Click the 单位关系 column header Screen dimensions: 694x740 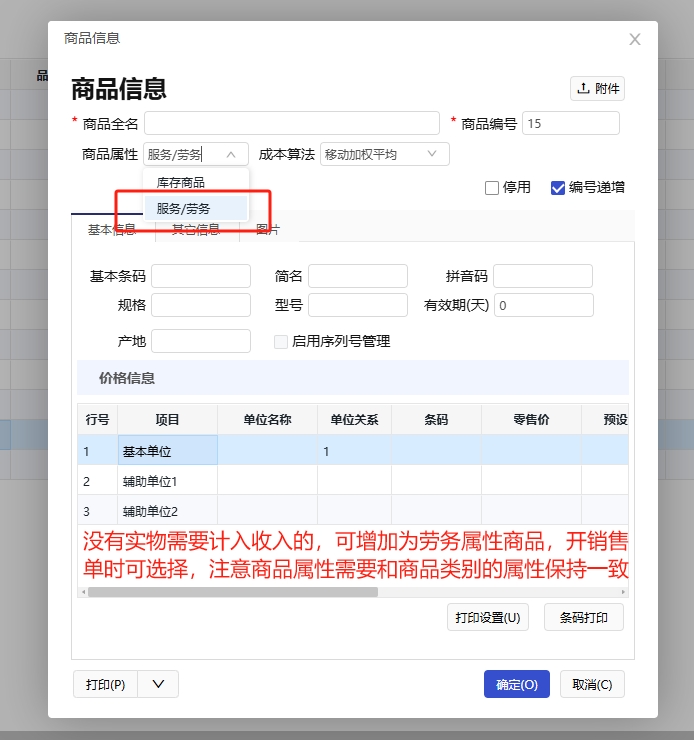[x=354, y=420]
